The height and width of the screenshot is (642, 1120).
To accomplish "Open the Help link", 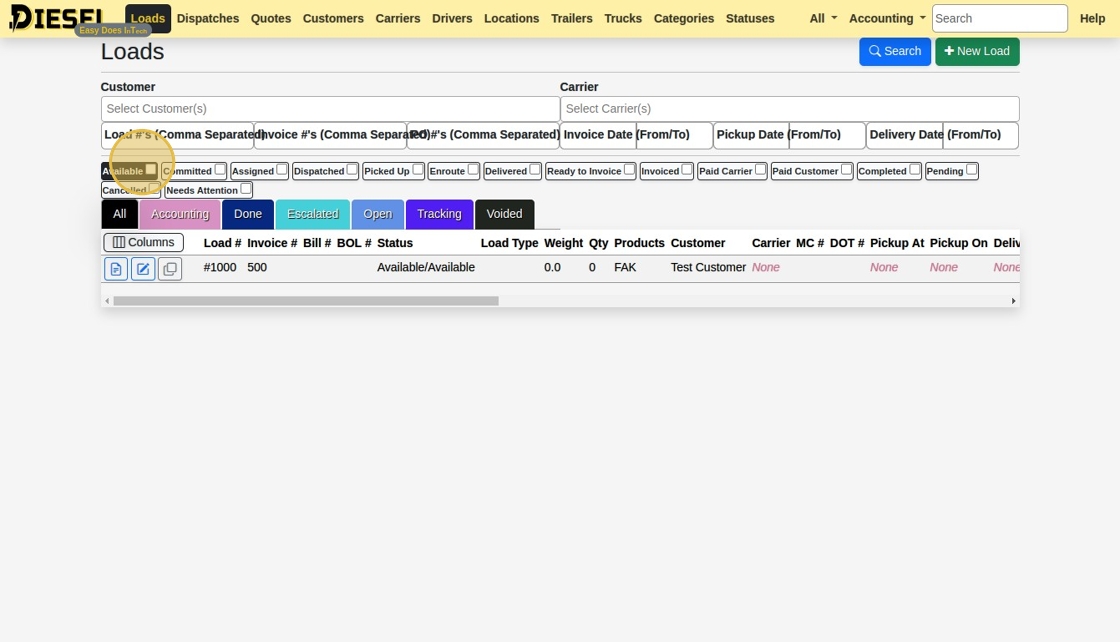I will 1092,19.
